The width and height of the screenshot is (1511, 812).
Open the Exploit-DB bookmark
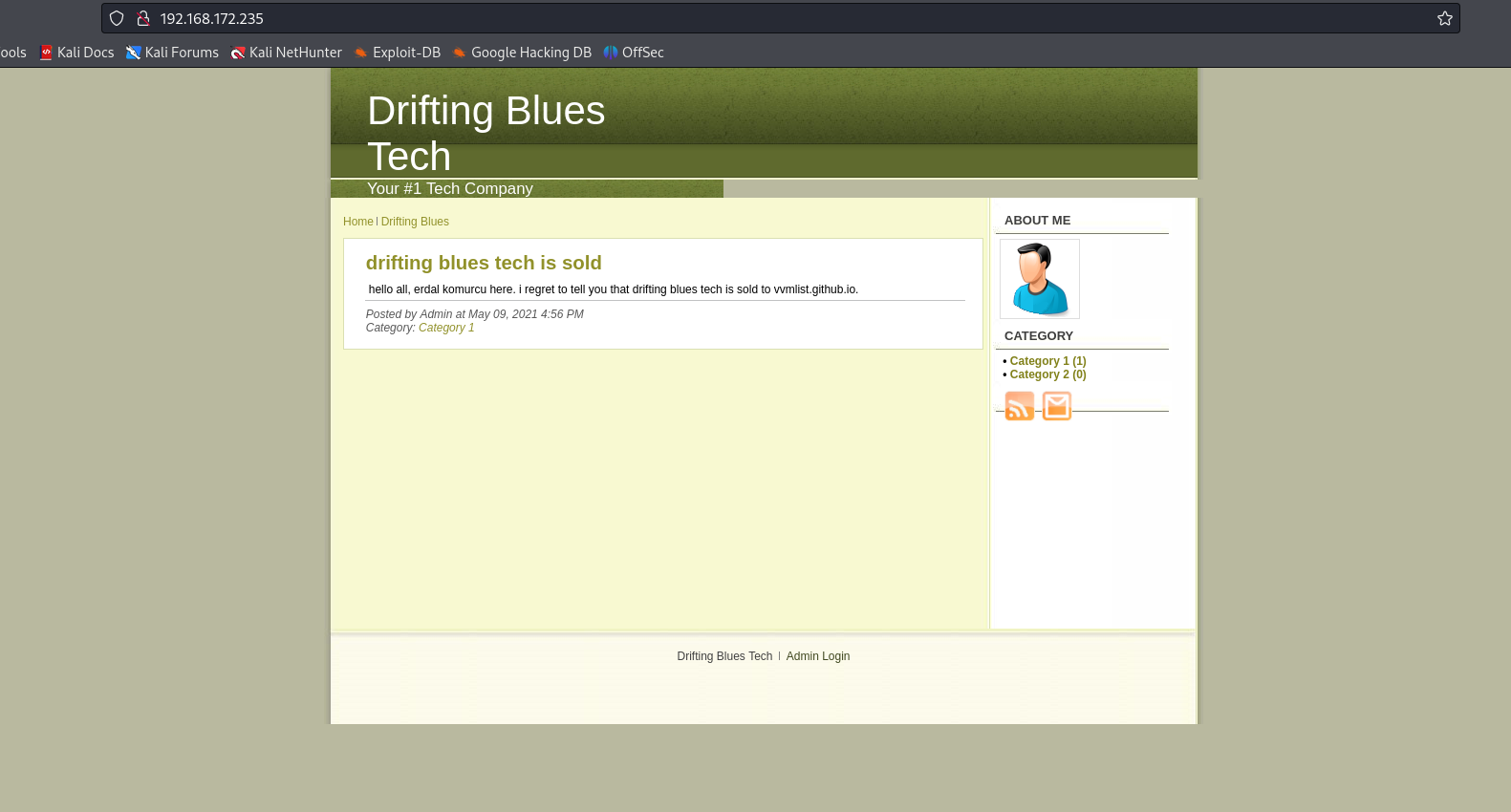397,53
